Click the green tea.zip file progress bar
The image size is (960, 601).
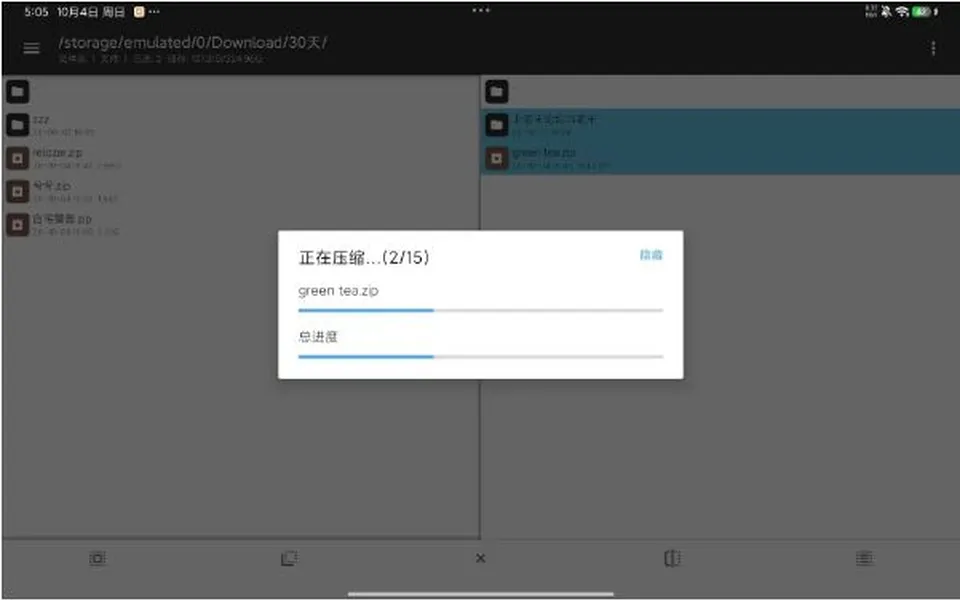(x=481, y=310)
